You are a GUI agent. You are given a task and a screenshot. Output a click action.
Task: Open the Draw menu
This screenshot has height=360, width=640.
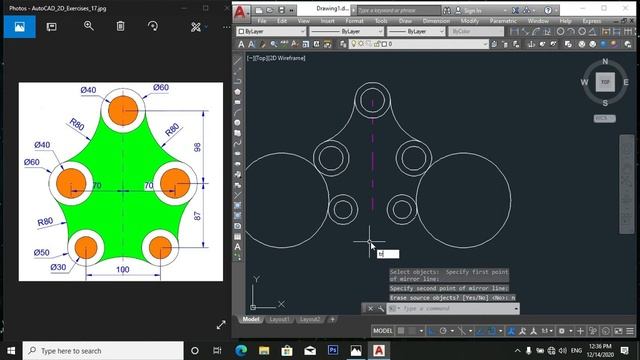405,21
